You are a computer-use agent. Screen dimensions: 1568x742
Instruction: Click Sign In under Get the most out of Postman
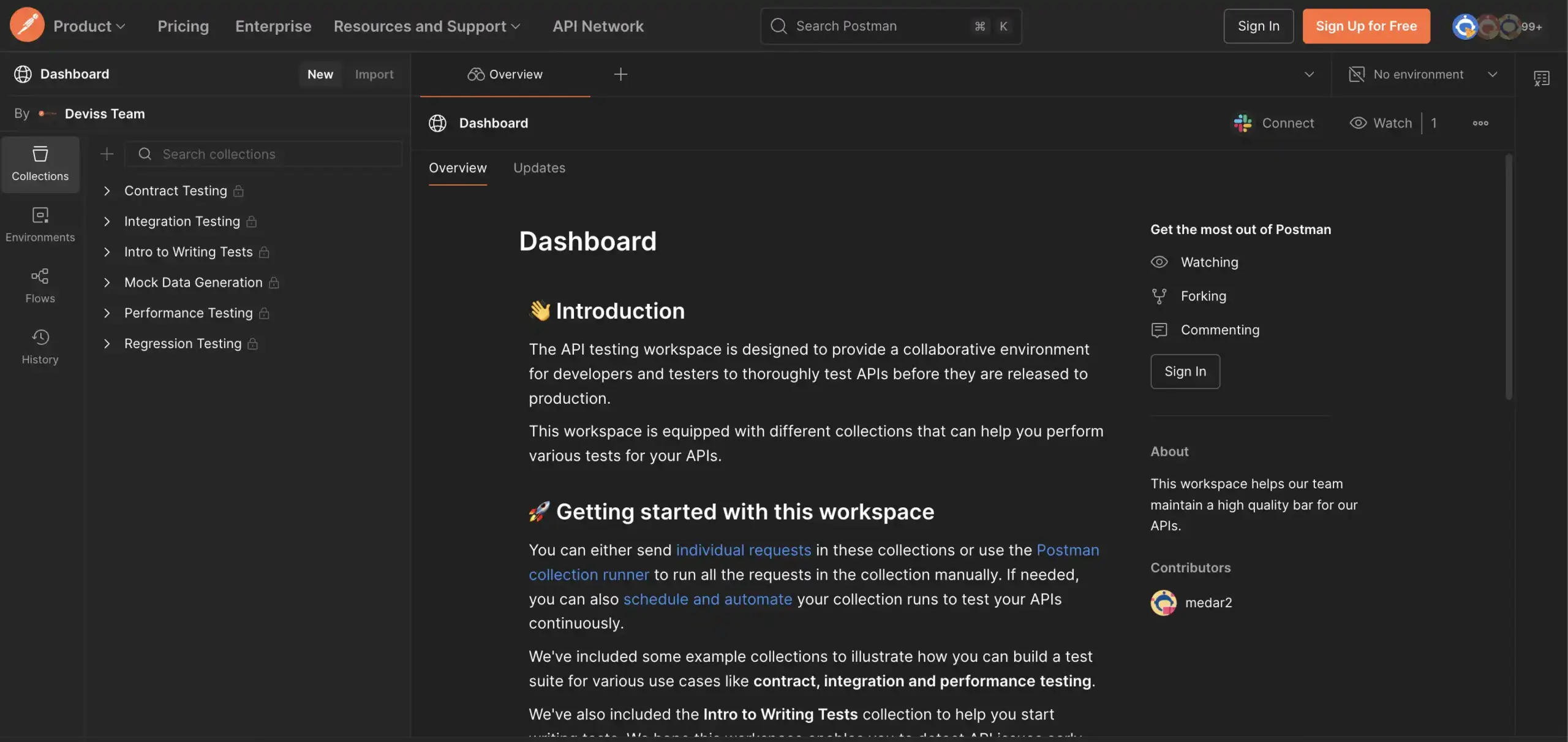click(x=1185, y=371)
